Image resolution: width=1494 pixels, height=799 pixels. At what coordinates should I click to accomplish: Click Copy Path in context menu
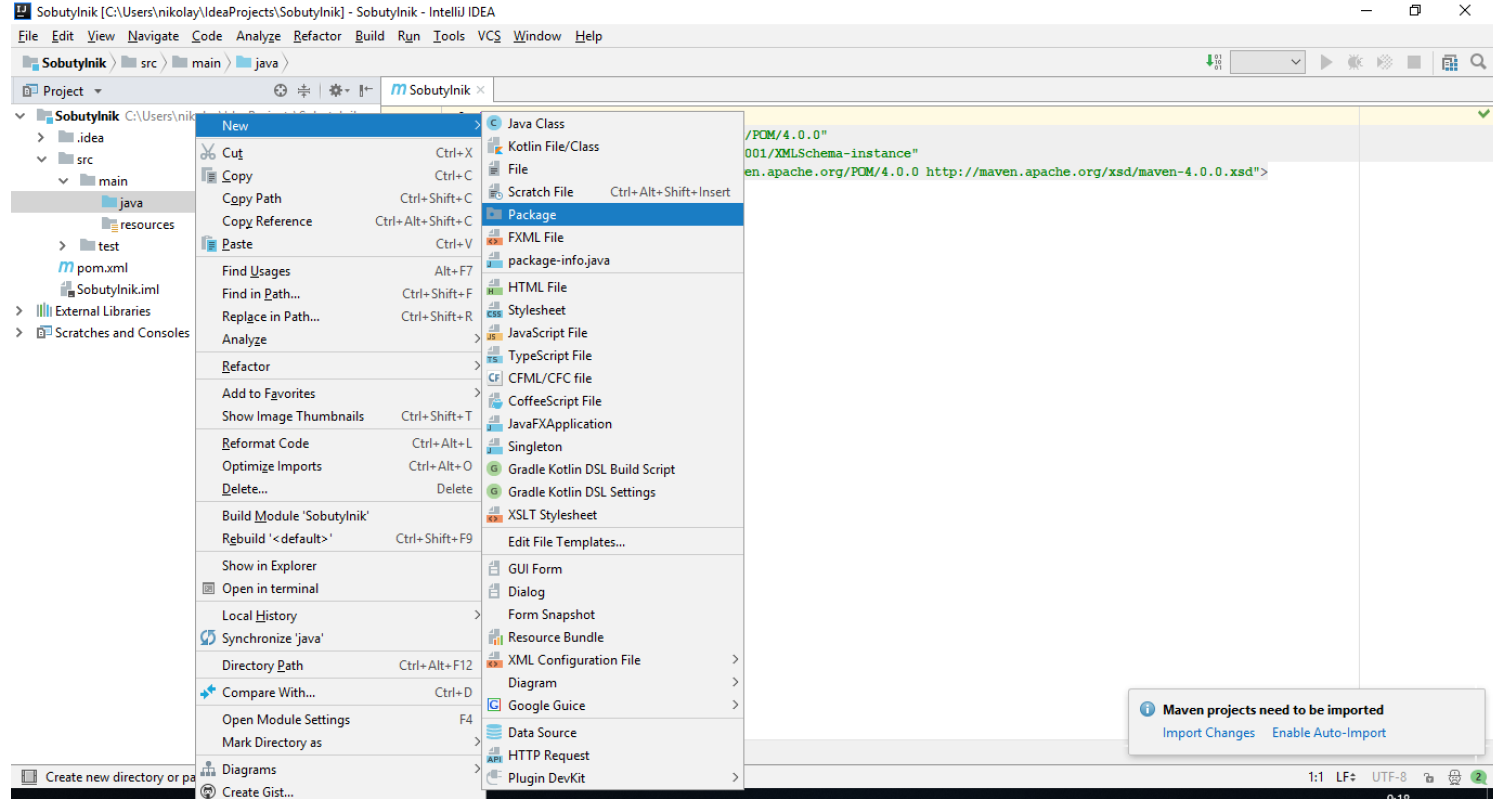[x=338, y=198]
